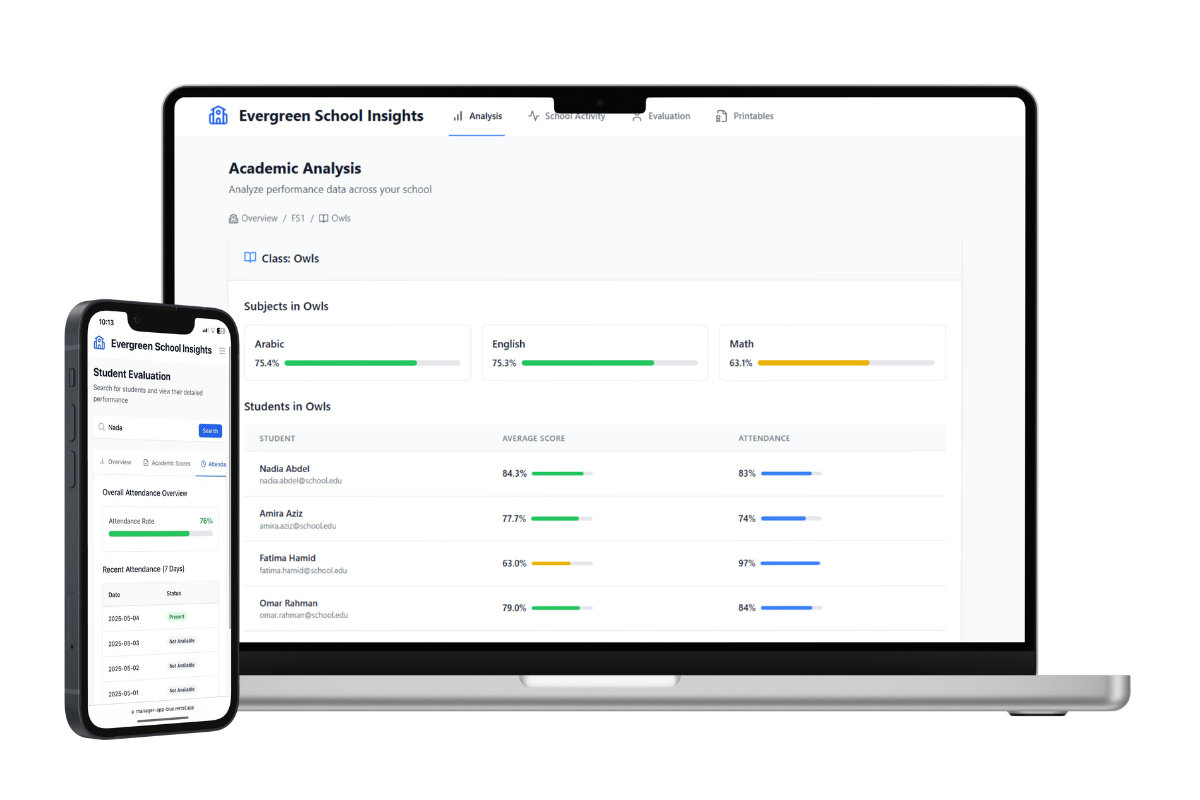Click the school building logo on laptop

[x=218, y=116]
